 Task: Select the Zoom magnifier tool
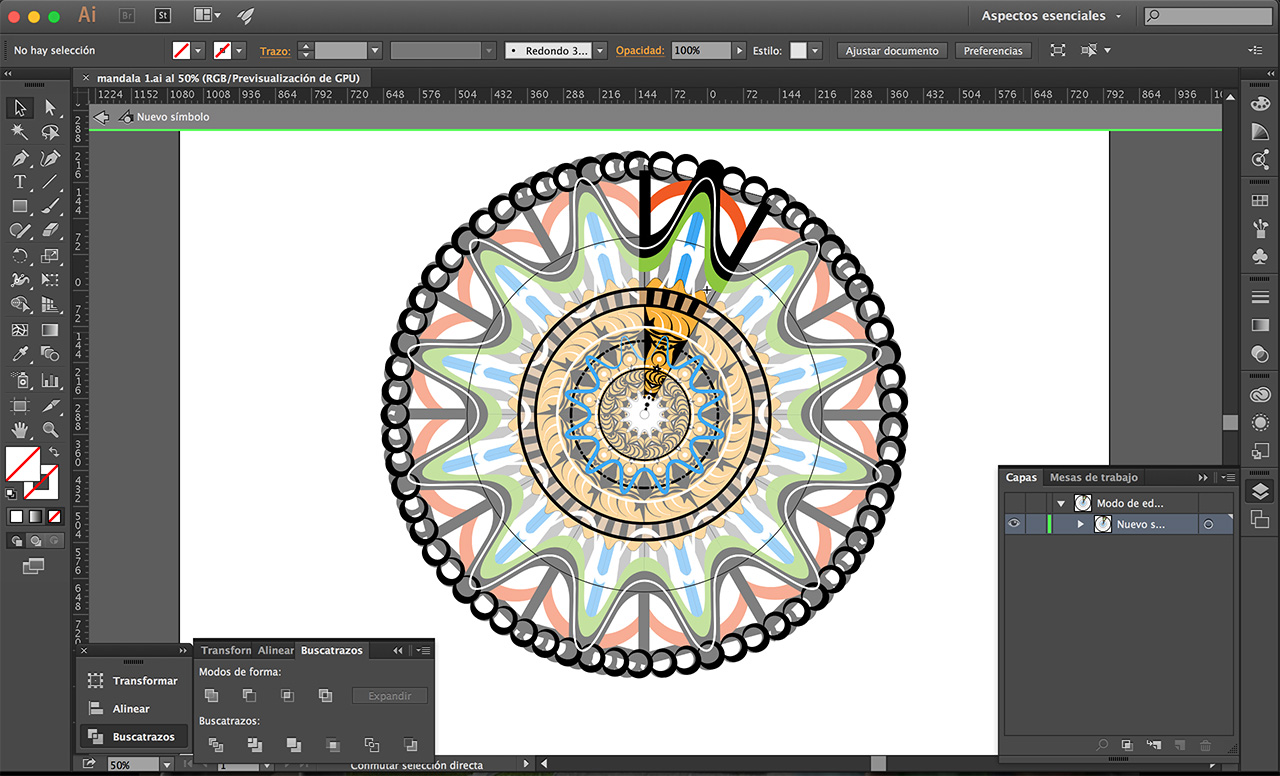pyautogui.click(x=50, y=430)
